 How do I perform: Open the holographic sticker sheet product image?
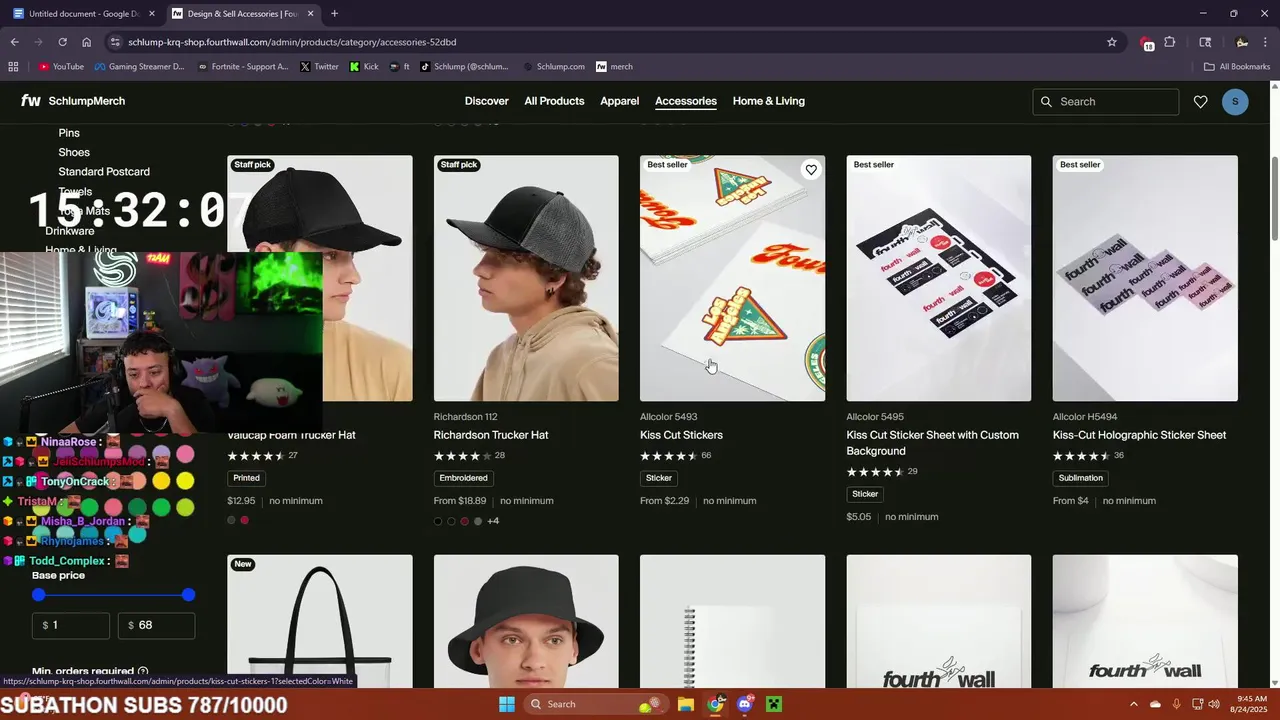pos(1145,278)
